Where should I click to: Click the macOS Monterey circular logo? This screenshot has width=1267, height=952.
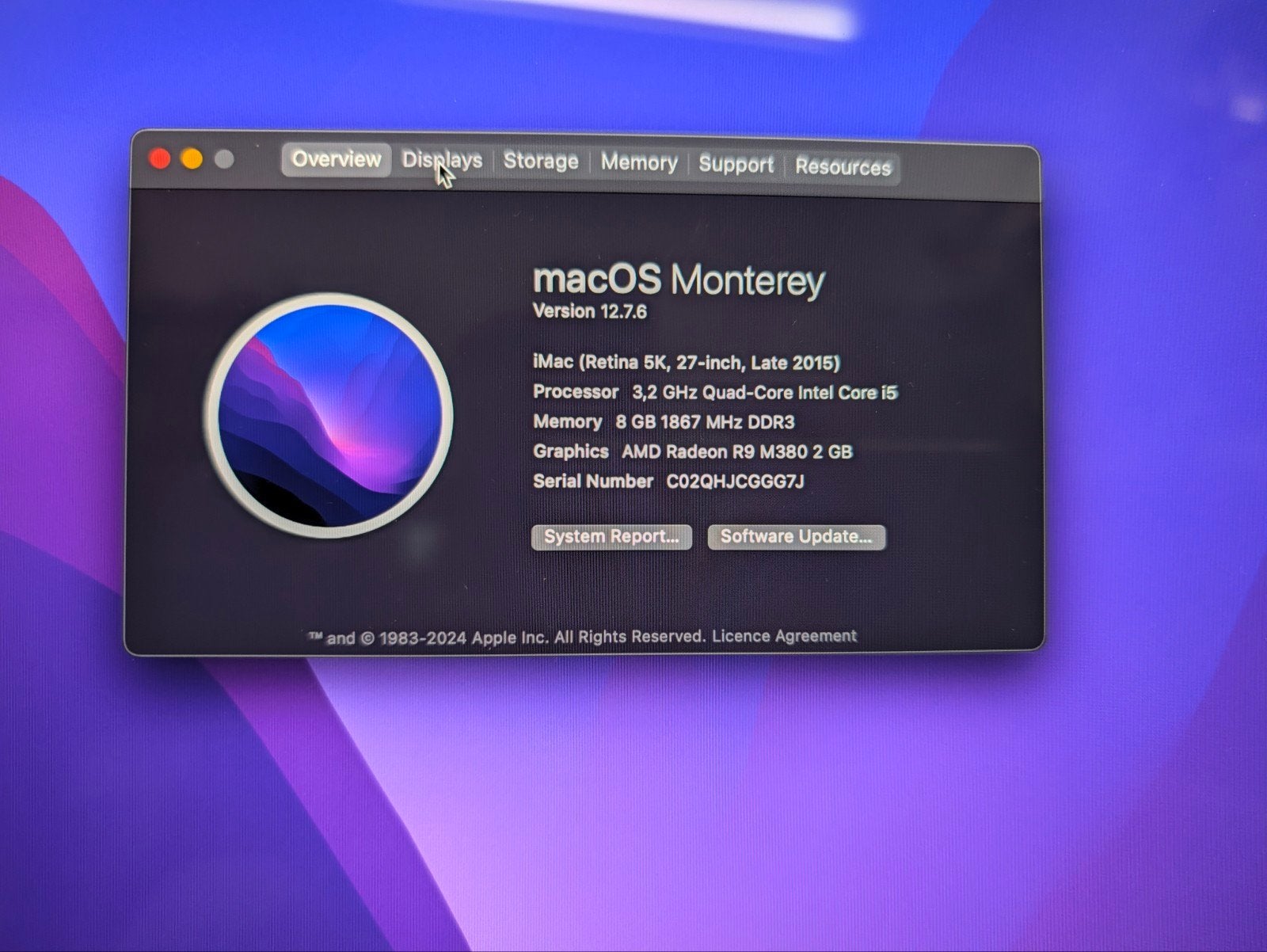[x=329, y=415]
